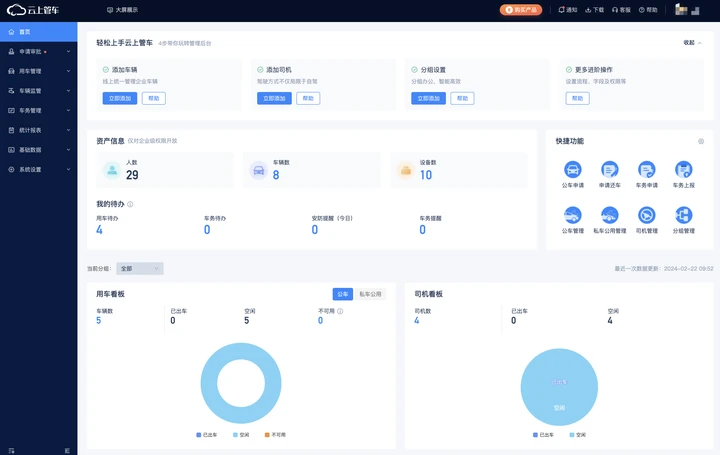Click 立即添加 under 添加车辆

click(x=120, y=98)
